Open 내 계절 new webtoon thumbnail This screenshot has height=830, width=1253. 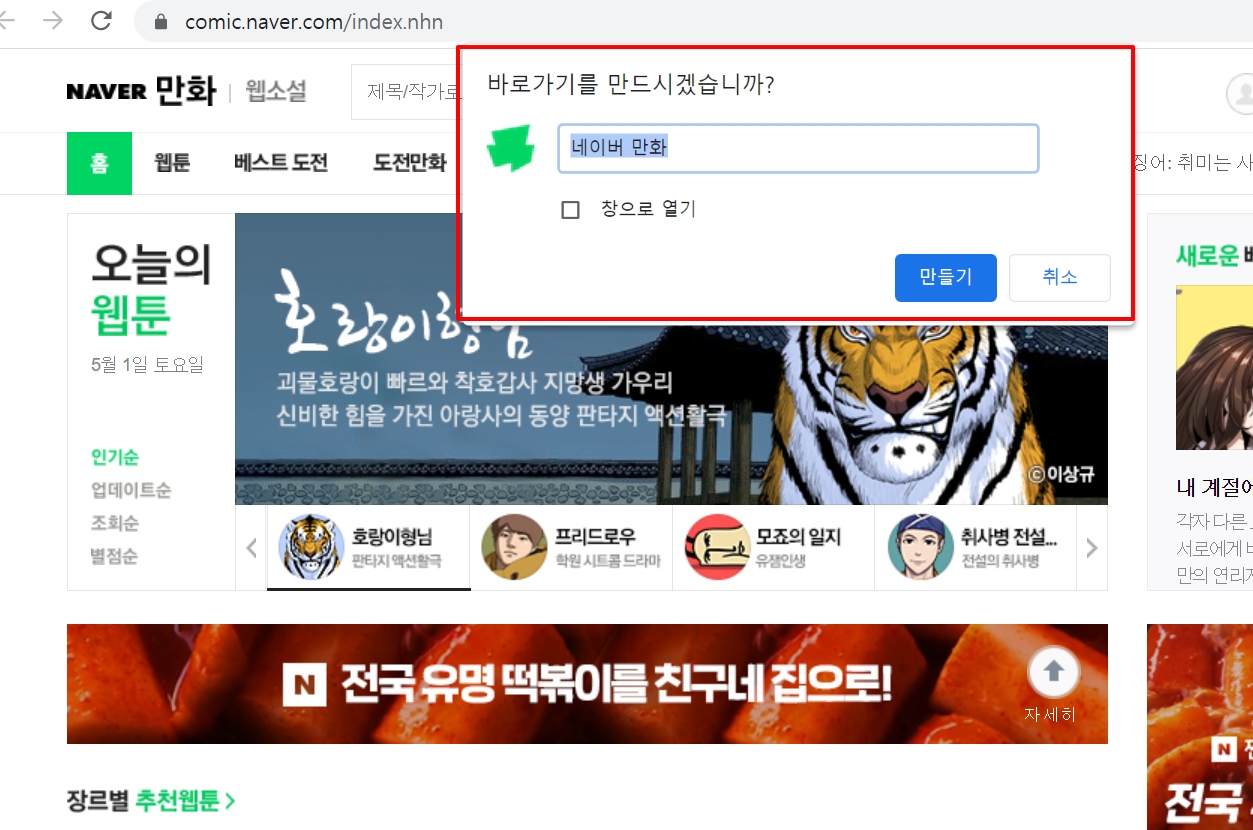[1214, 368]
